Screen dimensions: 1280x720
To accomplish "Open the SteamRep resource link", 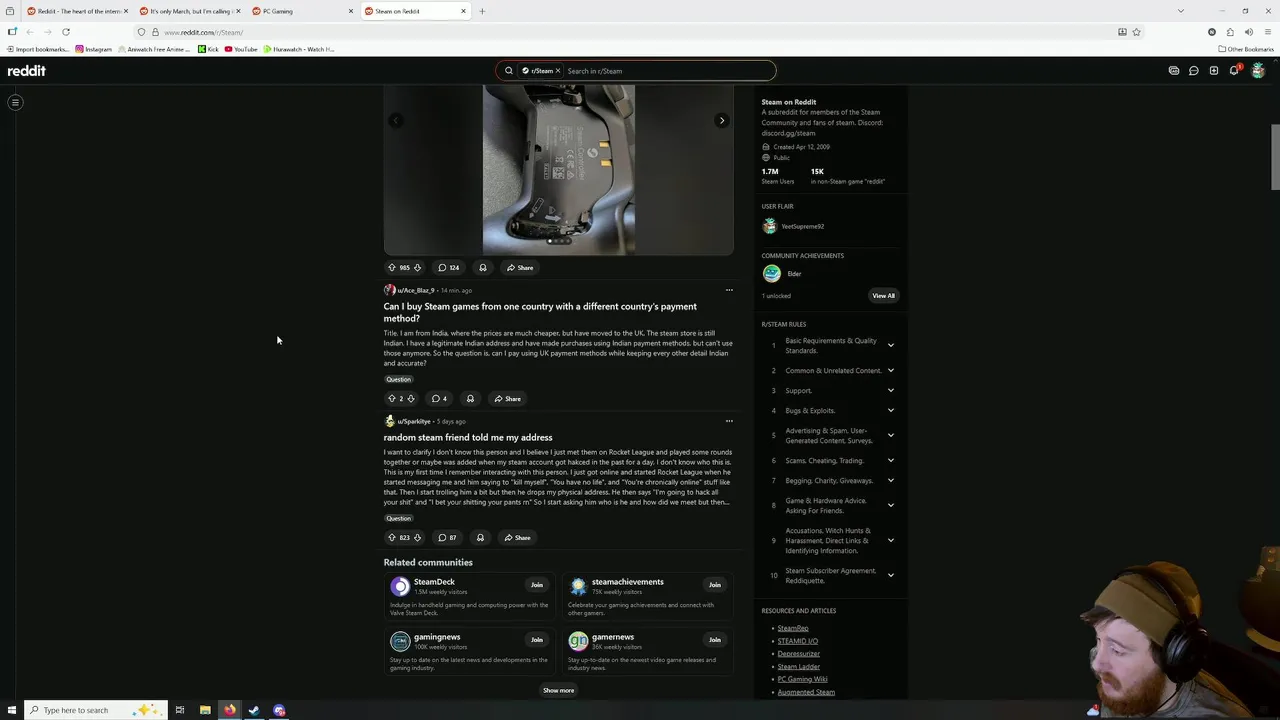I will [x=793, y=628].
